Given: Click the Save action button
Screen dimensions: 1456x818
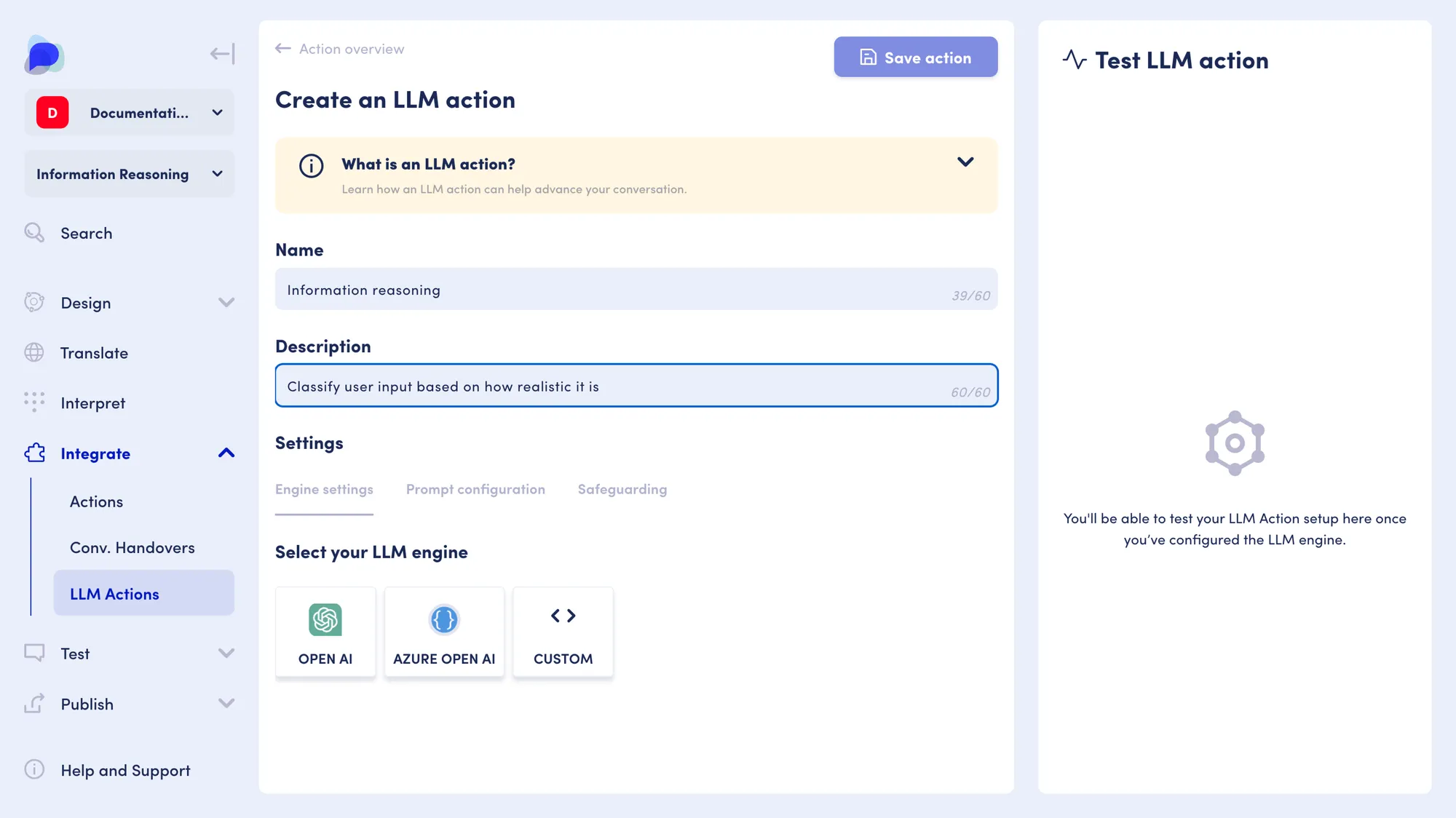Looking at the screenshot, I should [916, 57].
